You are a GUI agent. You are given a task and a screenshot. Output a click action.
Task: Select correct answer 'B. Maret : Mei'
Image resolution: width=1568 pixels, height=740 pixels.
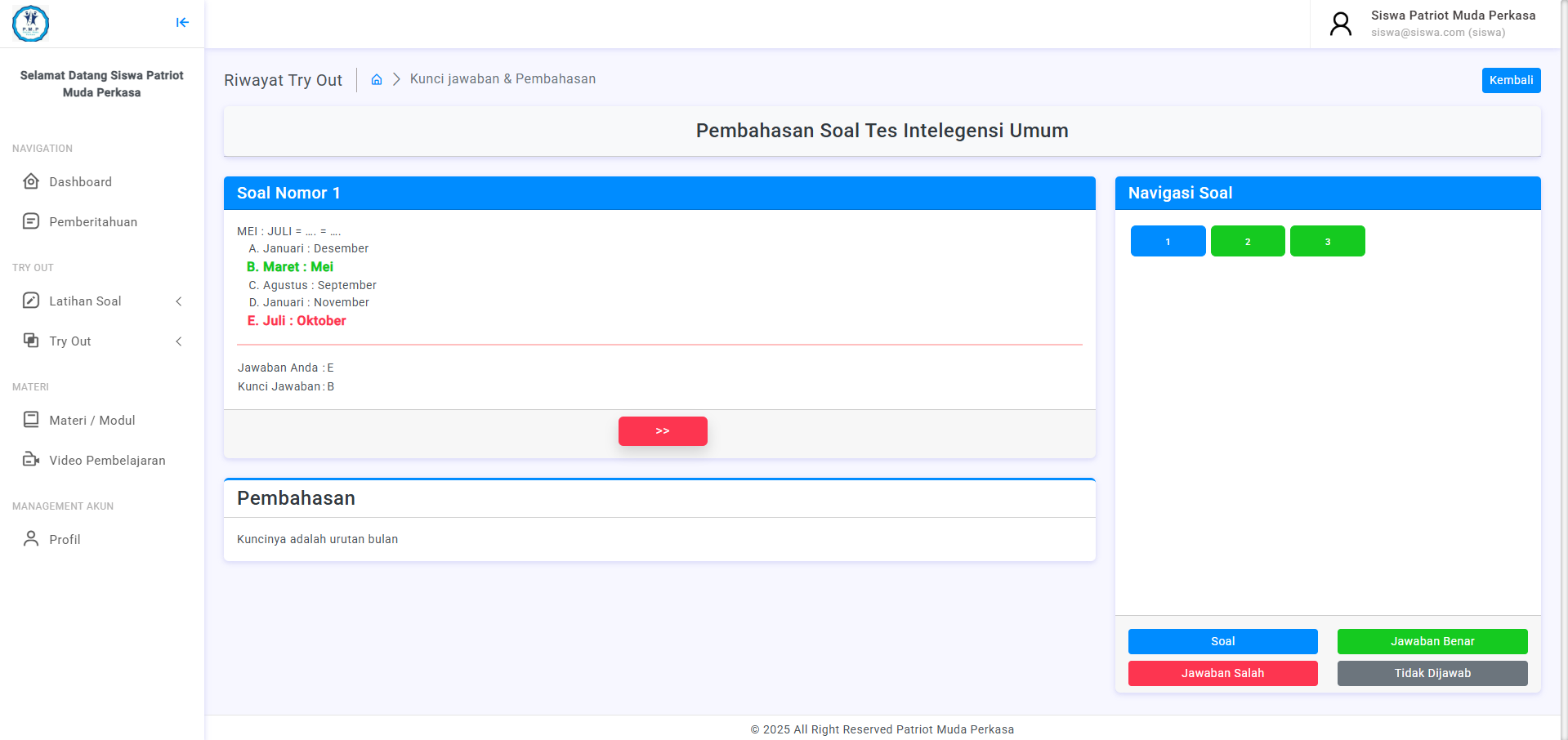point(290,267)
